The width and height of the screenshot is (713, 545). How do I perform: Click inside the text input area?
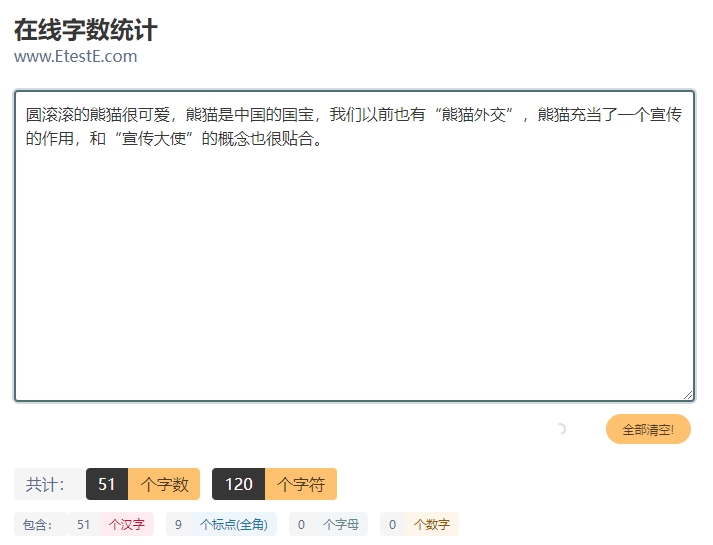[x=354, y=246]
